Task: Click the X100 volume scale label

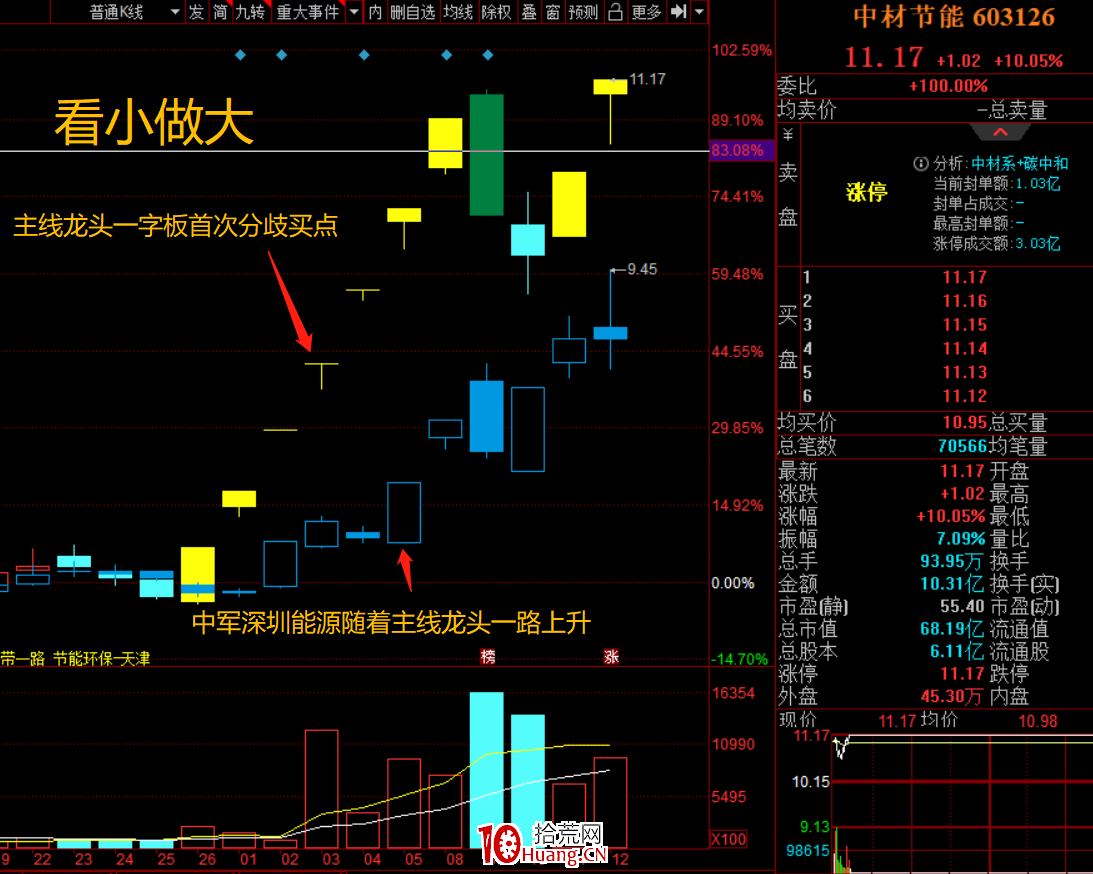Action: [728, 839]
